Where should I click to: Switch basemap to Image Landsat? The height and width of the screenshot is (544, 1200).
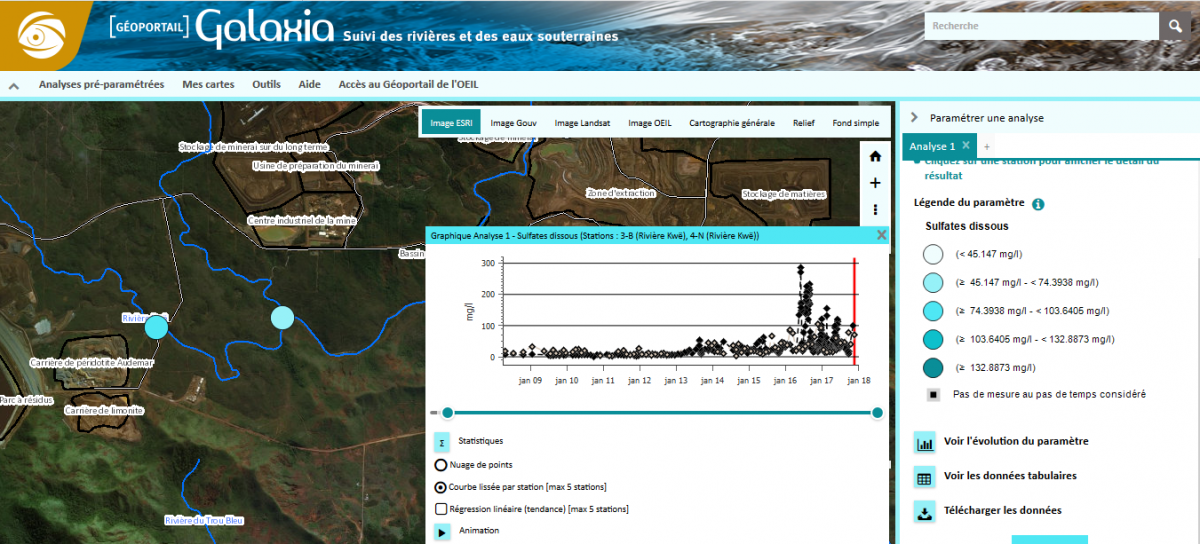[580, 123]
